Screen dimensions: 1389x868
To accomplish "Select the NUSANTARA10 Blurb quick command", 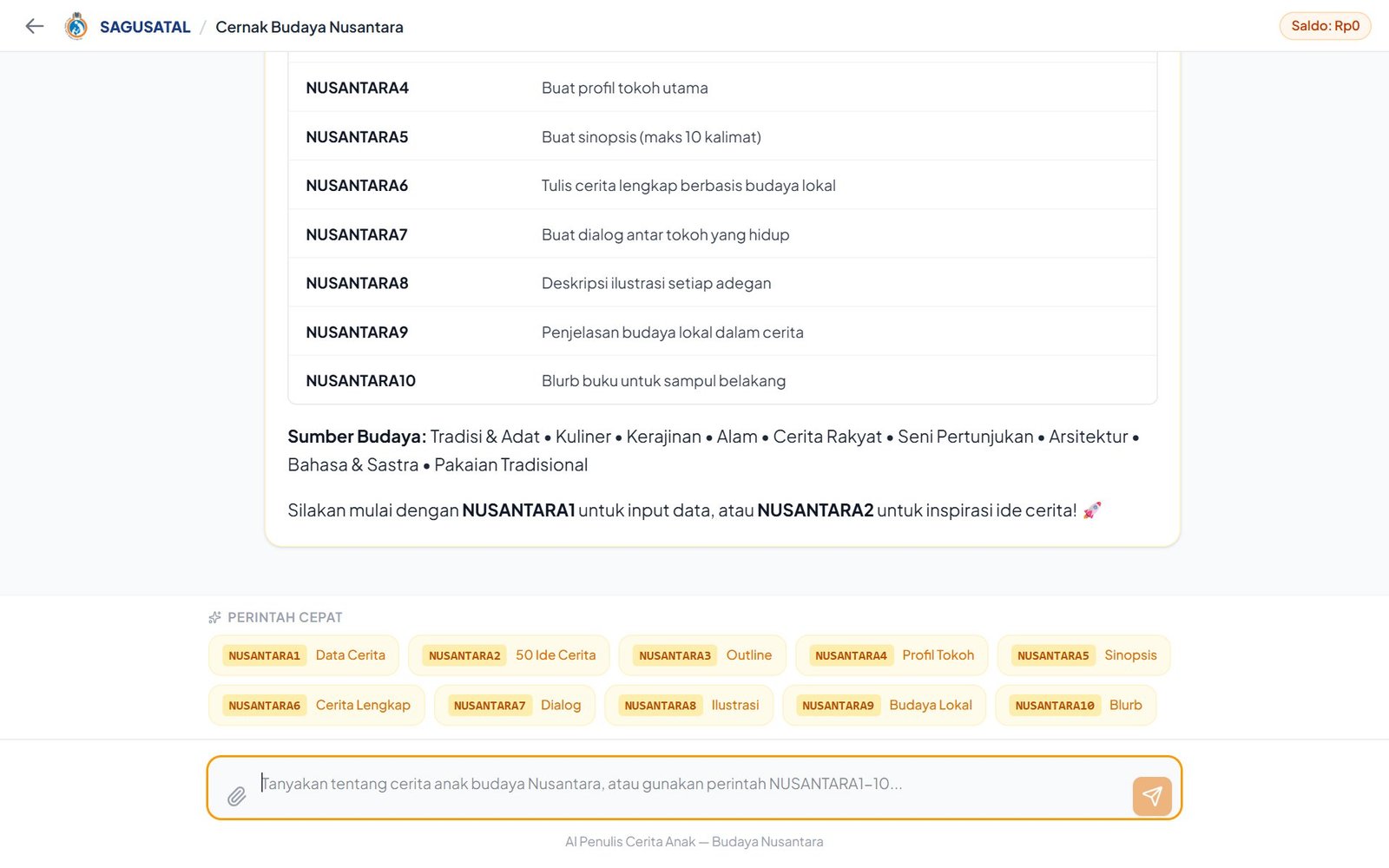I will (x=1076, y=705).
